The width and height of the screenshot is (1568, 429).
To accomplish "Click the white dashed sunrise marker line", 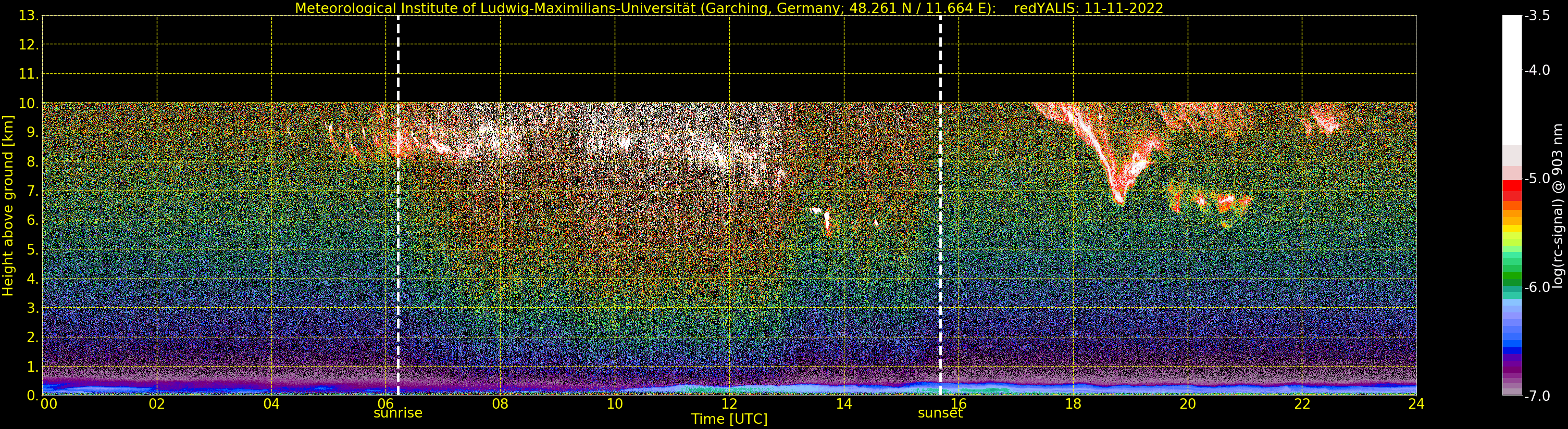I will pyautogui.click(x=398, y=206).
